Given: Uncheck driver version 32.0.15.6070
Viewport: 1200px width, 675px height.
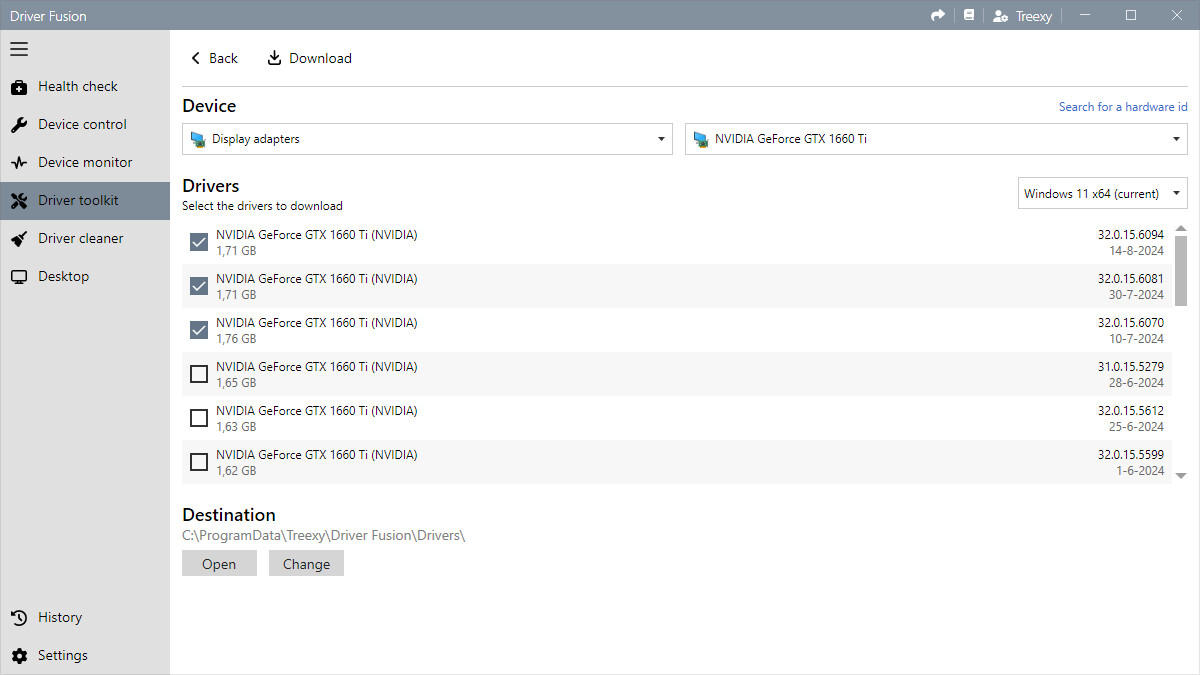Looking at the screenshot, I should (199, 330).
